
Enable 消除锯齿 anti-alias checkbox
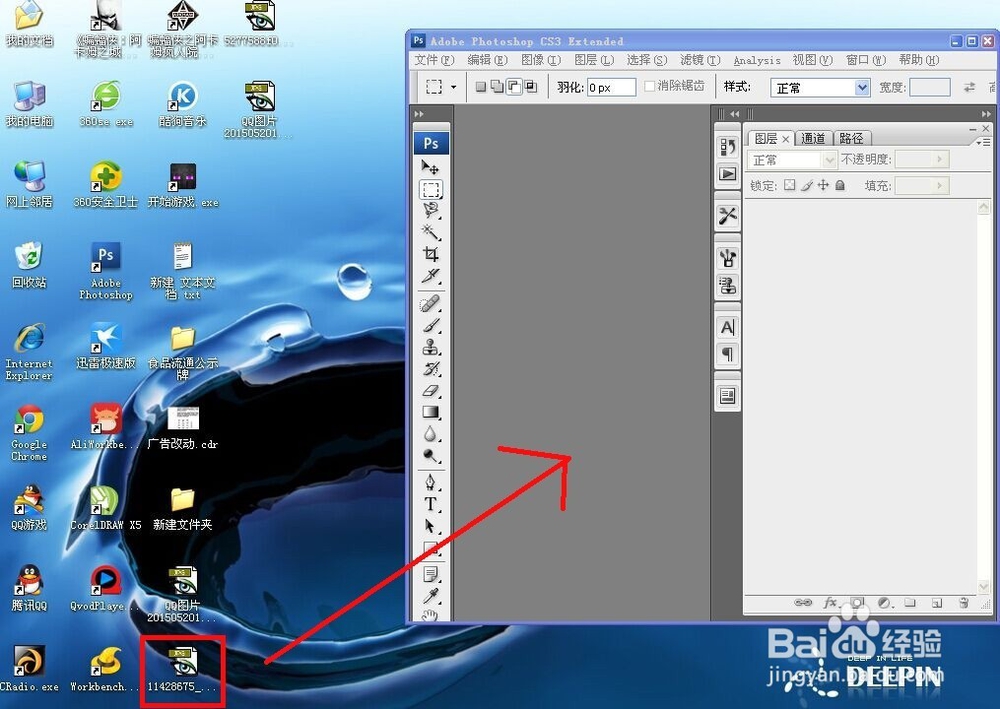click(x=649, y=86)
